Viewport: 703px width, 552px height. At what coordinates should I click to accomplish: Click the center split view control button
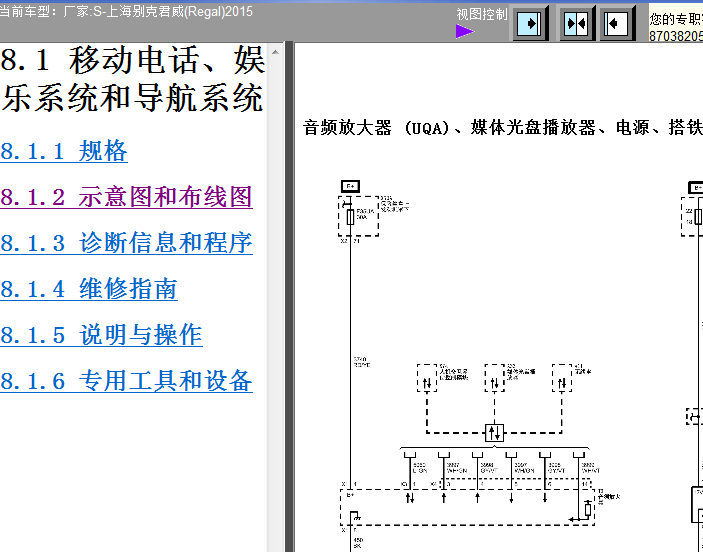pyautogui.click(x=576, y=23)
